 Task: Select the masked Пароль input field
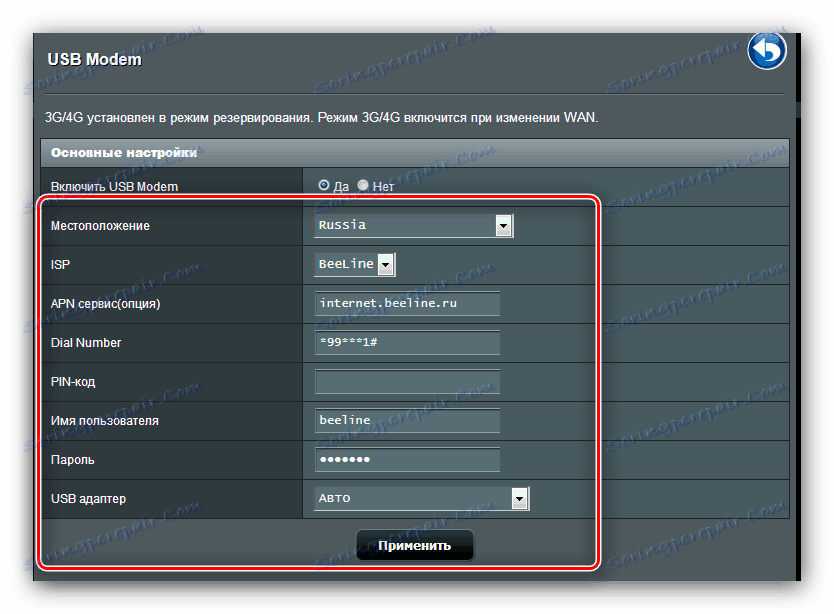pyautogui.click(x=407, y=459)
